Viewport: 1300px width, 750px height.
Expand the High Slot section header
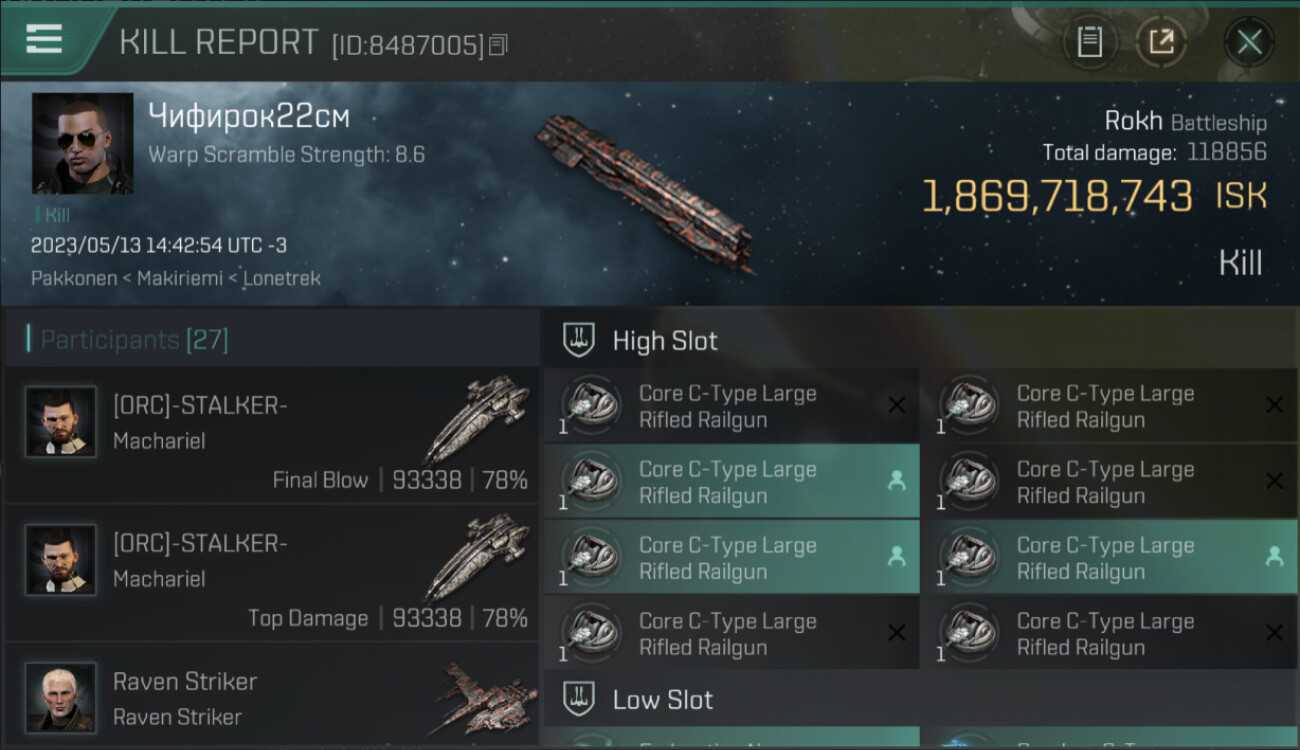(920, 340)
